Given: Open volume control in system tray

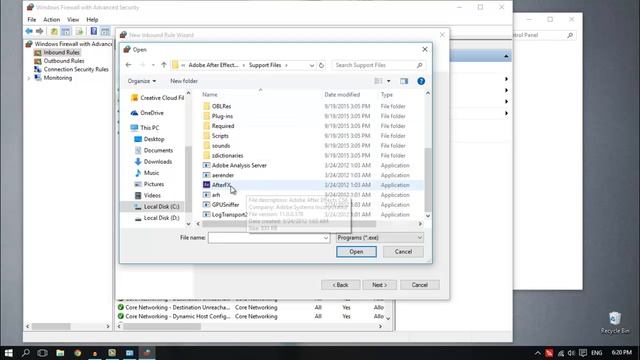Looking at the screenshot, I should 571,353.
